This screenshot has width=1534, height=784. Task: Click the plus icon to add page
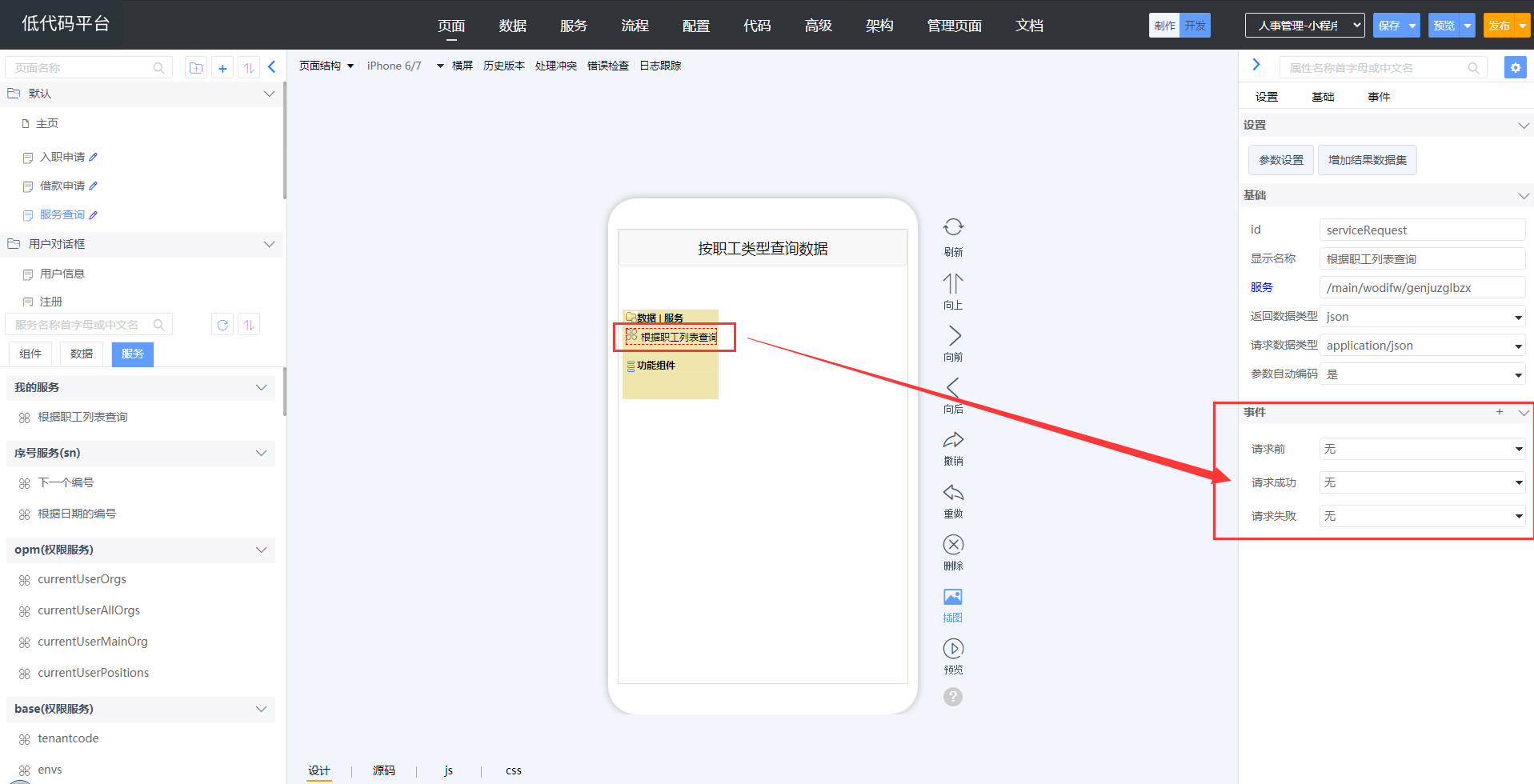(222, 68)
